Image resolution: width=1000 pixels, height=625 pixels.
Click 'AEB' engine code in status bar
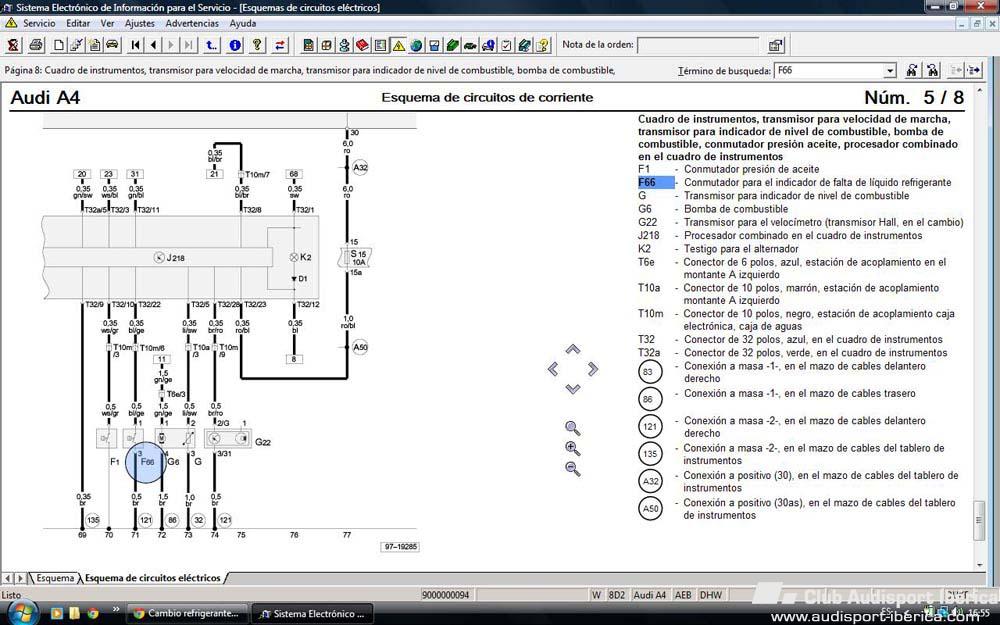coord(683,595)
